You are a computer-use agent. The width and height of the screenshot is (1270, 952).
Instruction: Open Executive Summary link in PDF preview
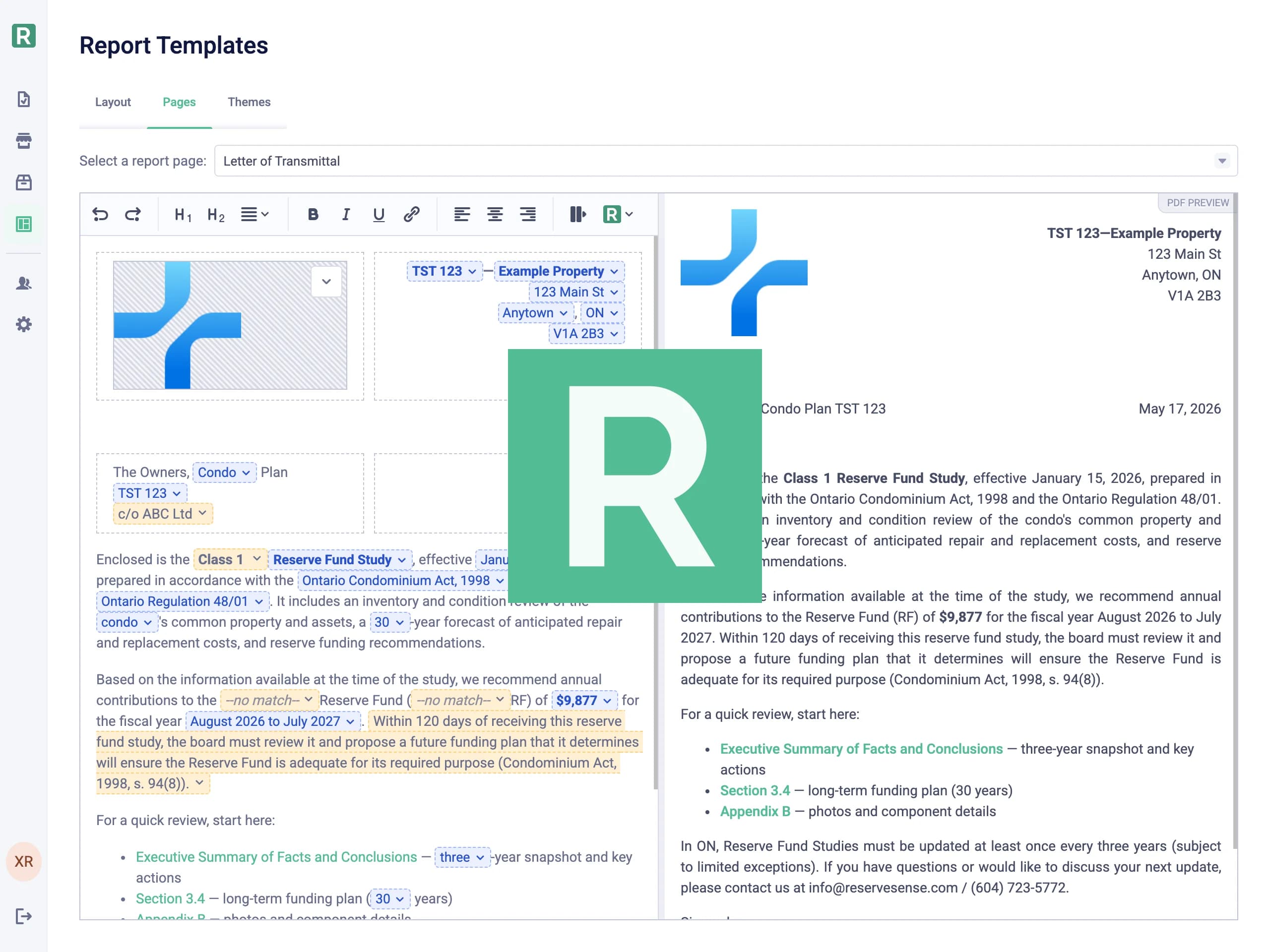[861, 749]
